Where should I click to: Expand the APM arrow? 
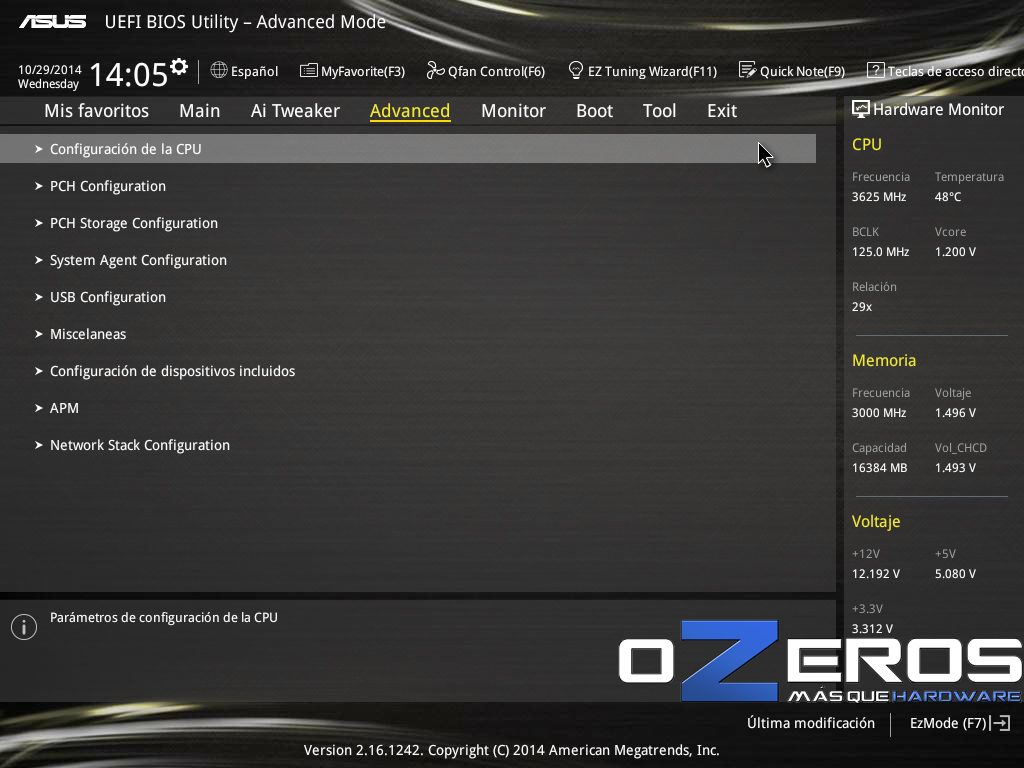tap(39, 408)
